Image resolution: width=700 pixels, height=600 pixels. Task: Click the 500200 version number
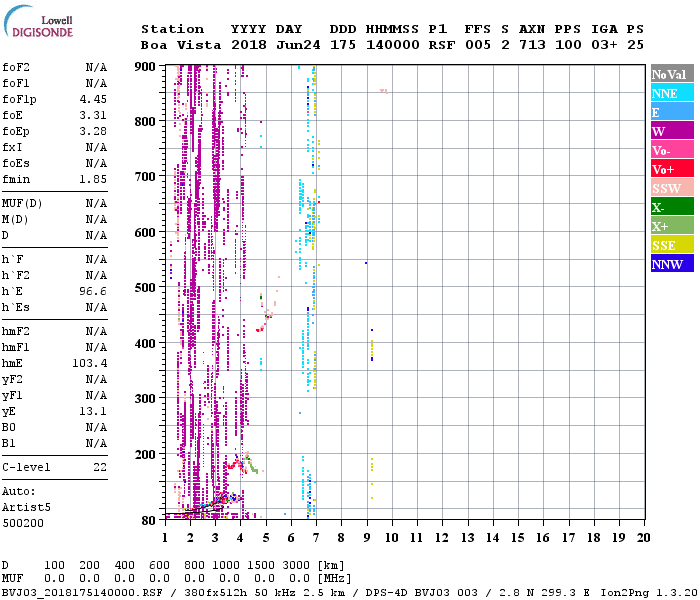click(x=23, y=523)
